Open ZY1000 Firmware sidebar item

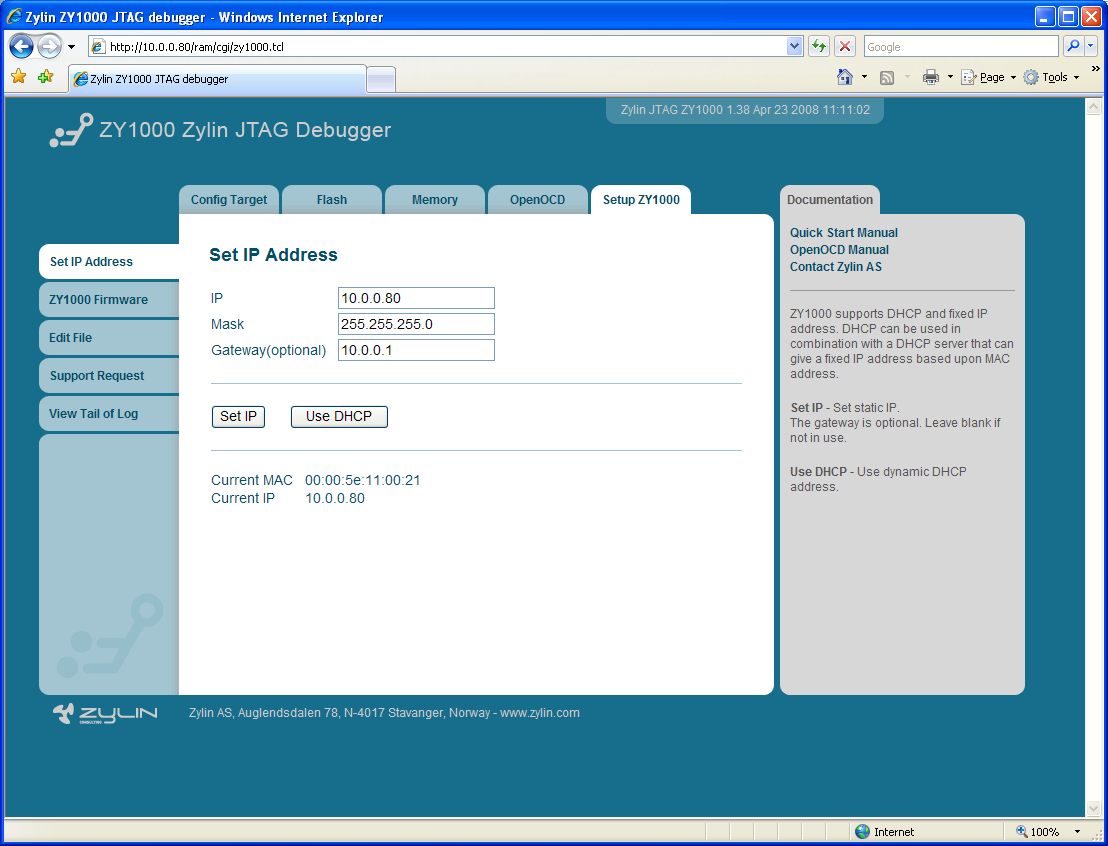pyautogui.click(x=109, y=300)
